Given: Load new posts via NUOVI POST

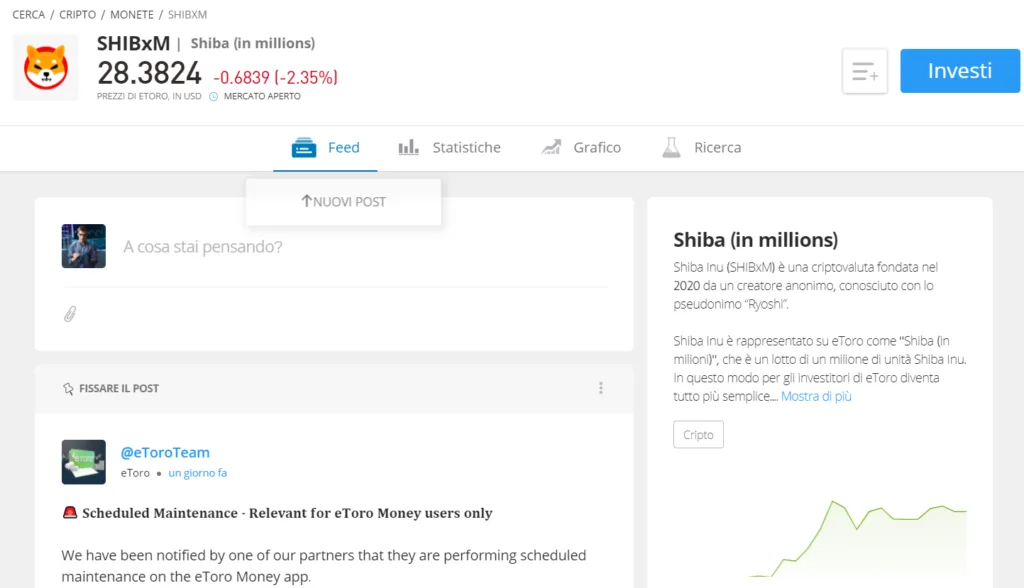Looking at the screenshot, I should pos(344,202).
